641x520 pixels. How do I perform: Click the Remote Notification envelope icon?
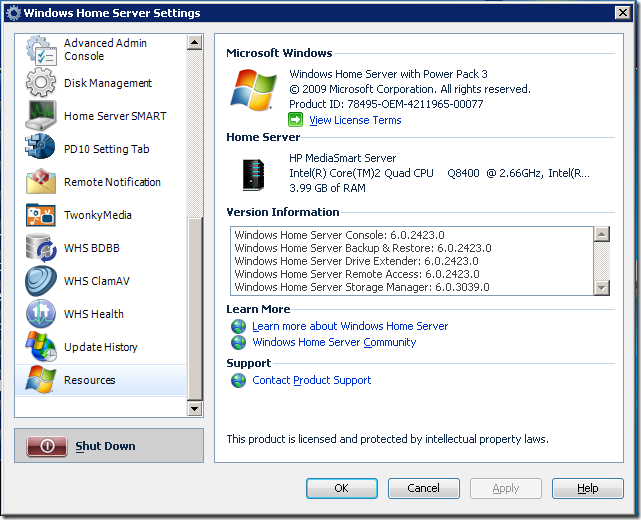click(x=41, y=182)
